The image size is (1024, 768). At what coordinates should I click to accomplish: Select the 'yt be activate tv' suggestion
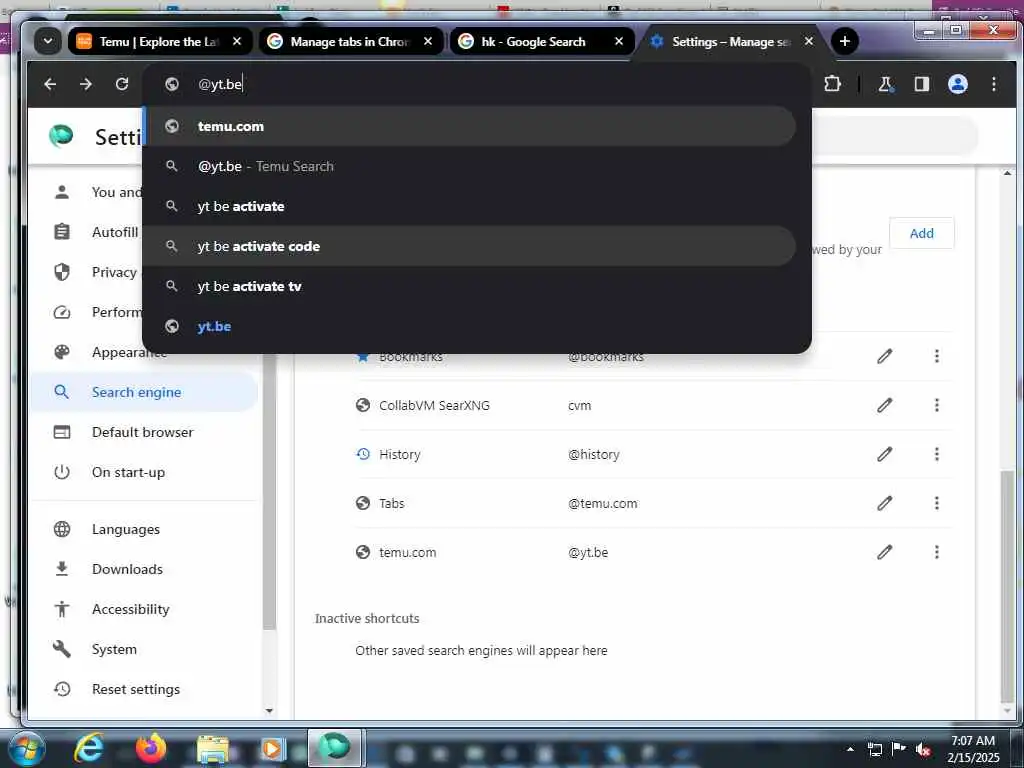point(469,286)
